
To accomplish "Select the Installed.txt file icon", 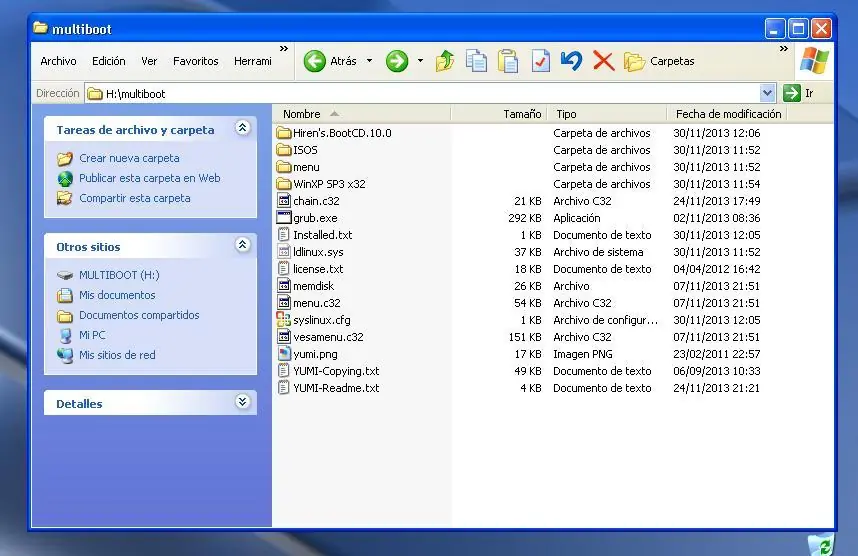I will (x=283, y=235).
